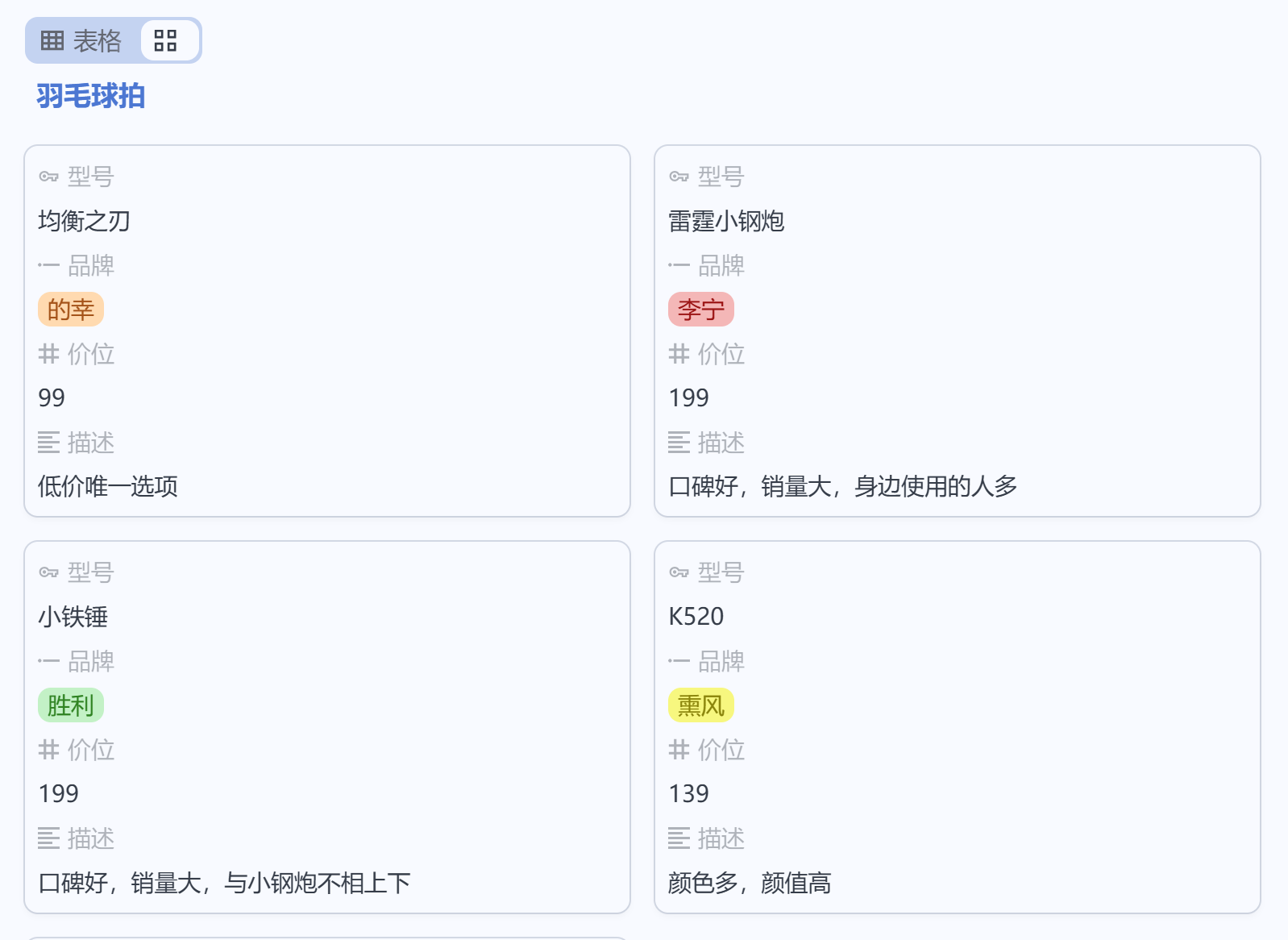Open the 羽毛球拍 title link
Screen dimensions: 1288x940
pos(90,96)
